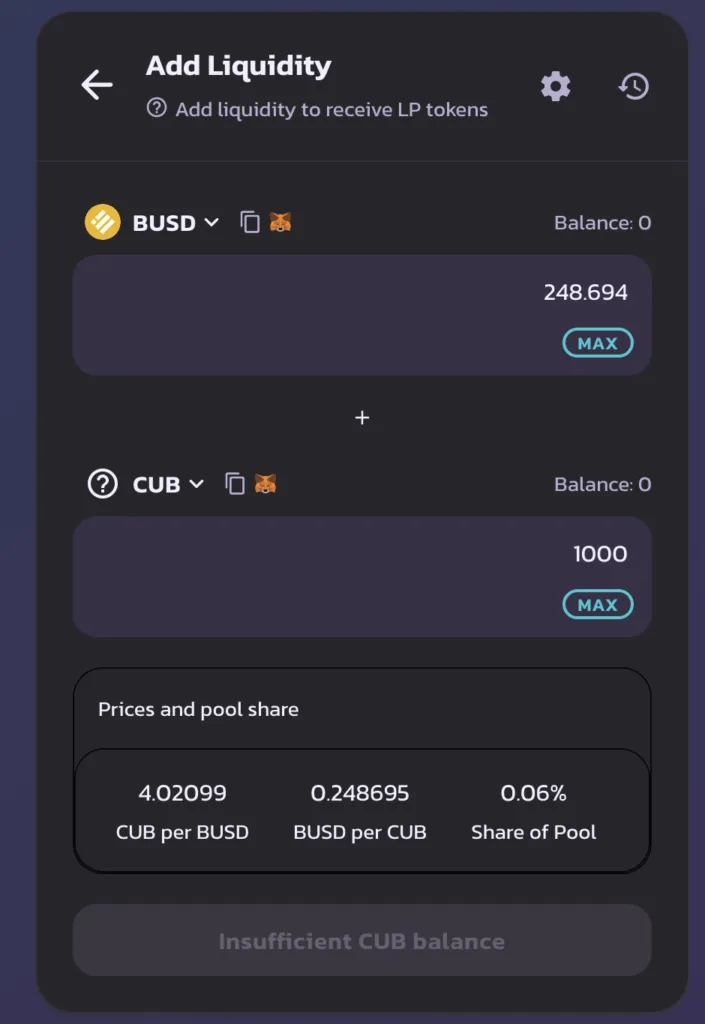
Task: Click the yellow BUSD token logo
Action: tap(102, 222)
